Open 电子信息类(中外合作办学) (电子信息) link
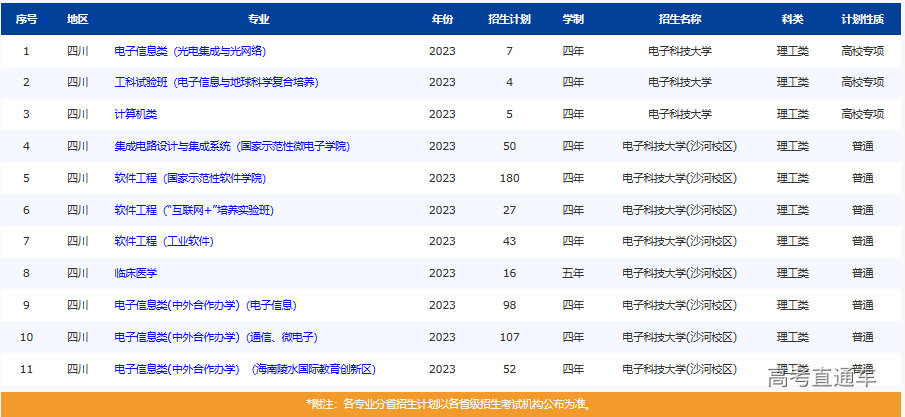Screen dimensions: 905x417 coord(205,305)
